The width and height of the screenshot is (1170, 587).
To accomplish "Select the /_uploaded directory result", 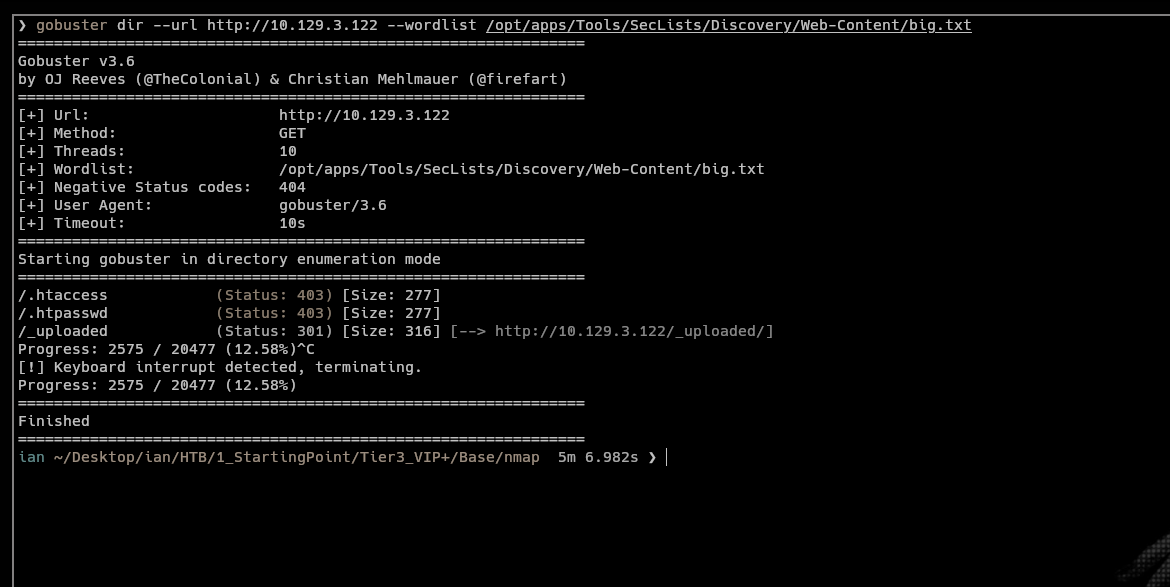I will point(62,331).
